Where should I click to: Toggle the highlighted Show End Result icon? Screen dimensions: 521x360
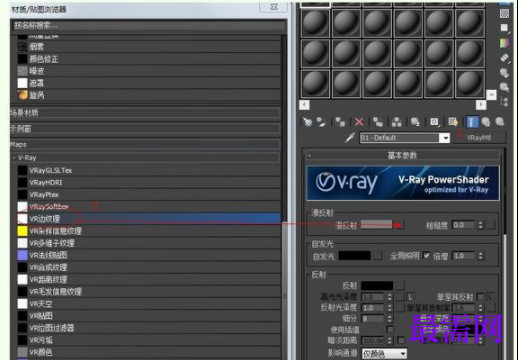(x=471, y=122)
